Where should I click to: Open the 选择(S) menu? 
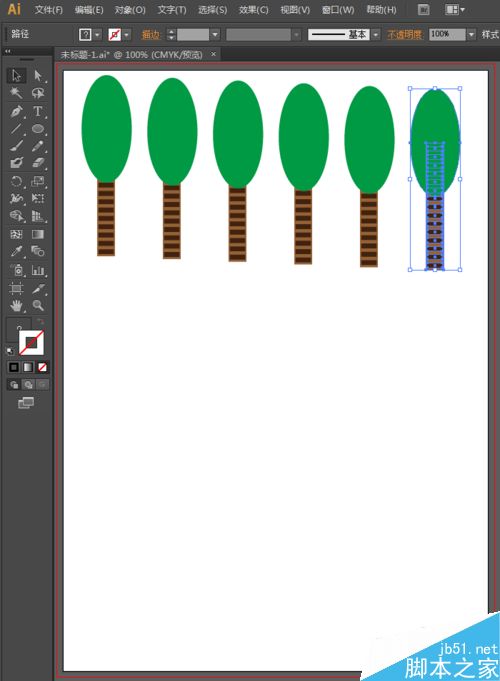pos(212,10)
